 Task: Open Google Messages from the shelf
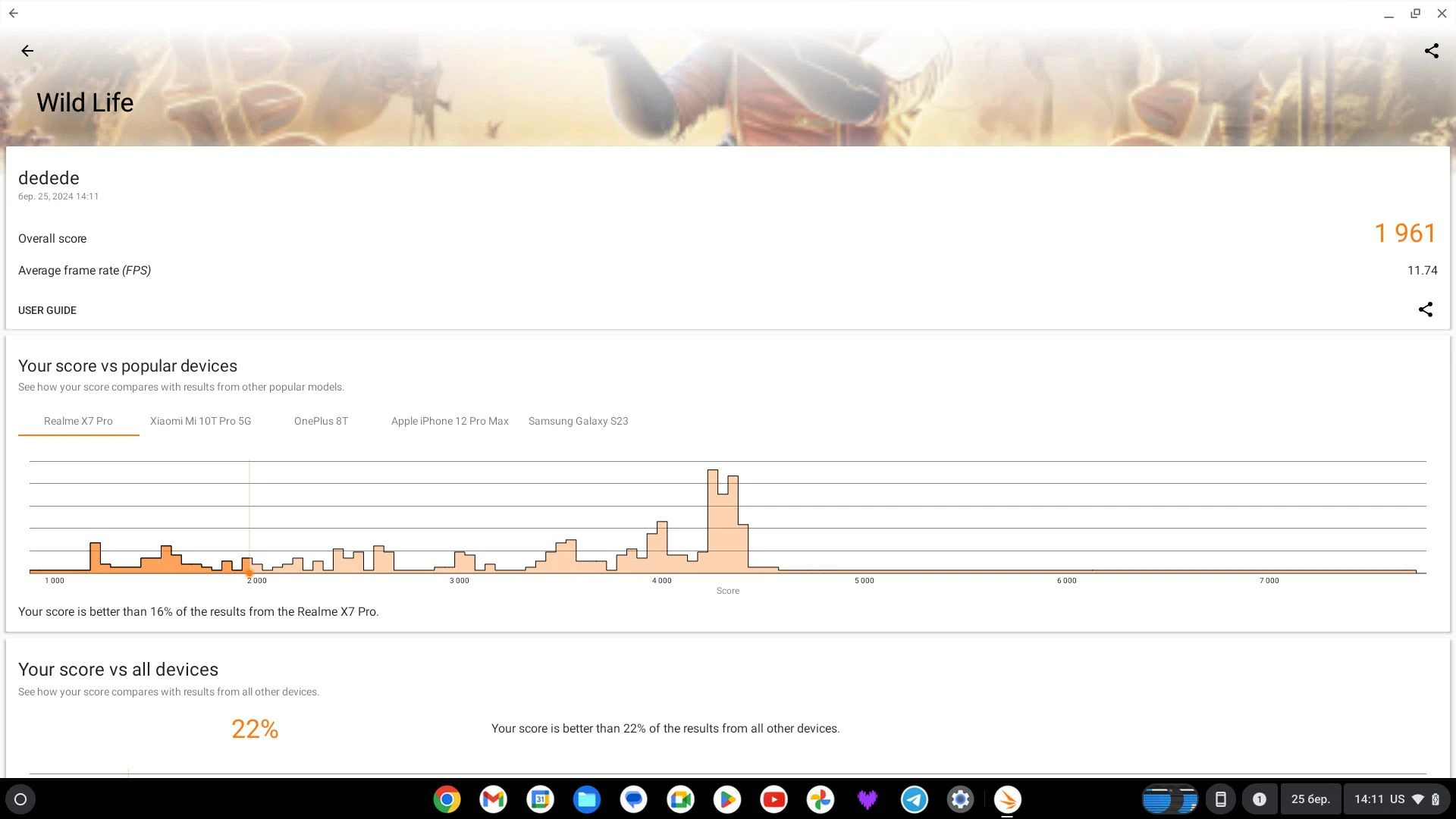pyautogui.click(x=633, y=799)
